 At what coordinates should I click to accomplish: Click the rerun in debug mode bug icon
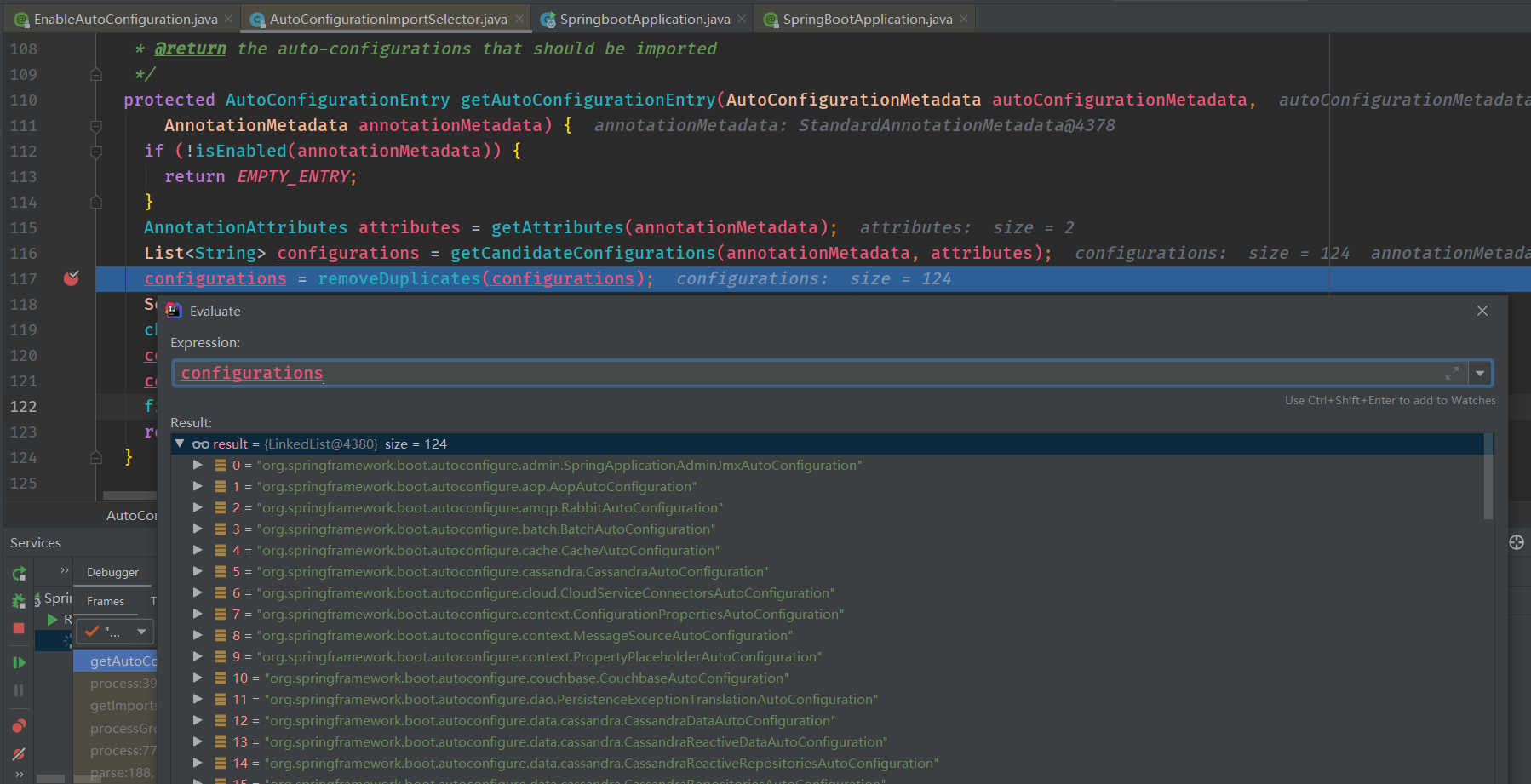coord(19,601)
